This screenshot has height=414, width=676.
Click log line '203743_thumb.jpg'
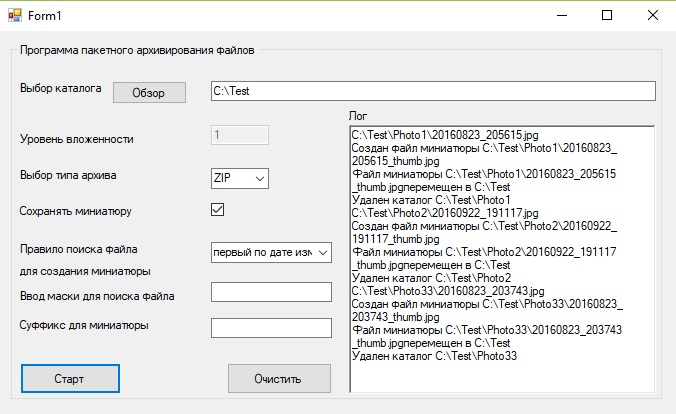click(395, 317)
